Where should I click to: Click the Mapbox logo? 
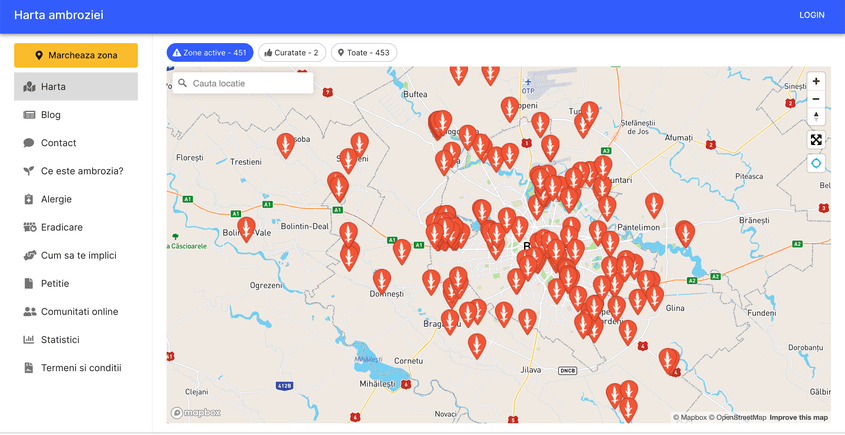196,412
